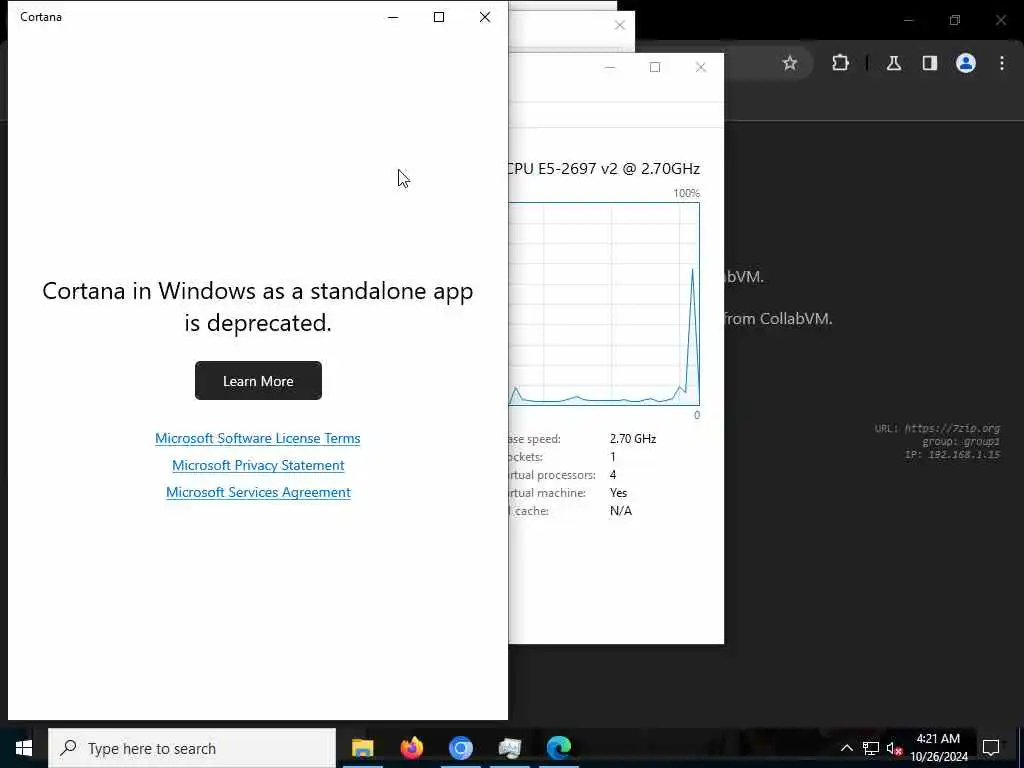Select the N/A cache value
This screenshot has height=768, width=1024.
click(620, 511)
